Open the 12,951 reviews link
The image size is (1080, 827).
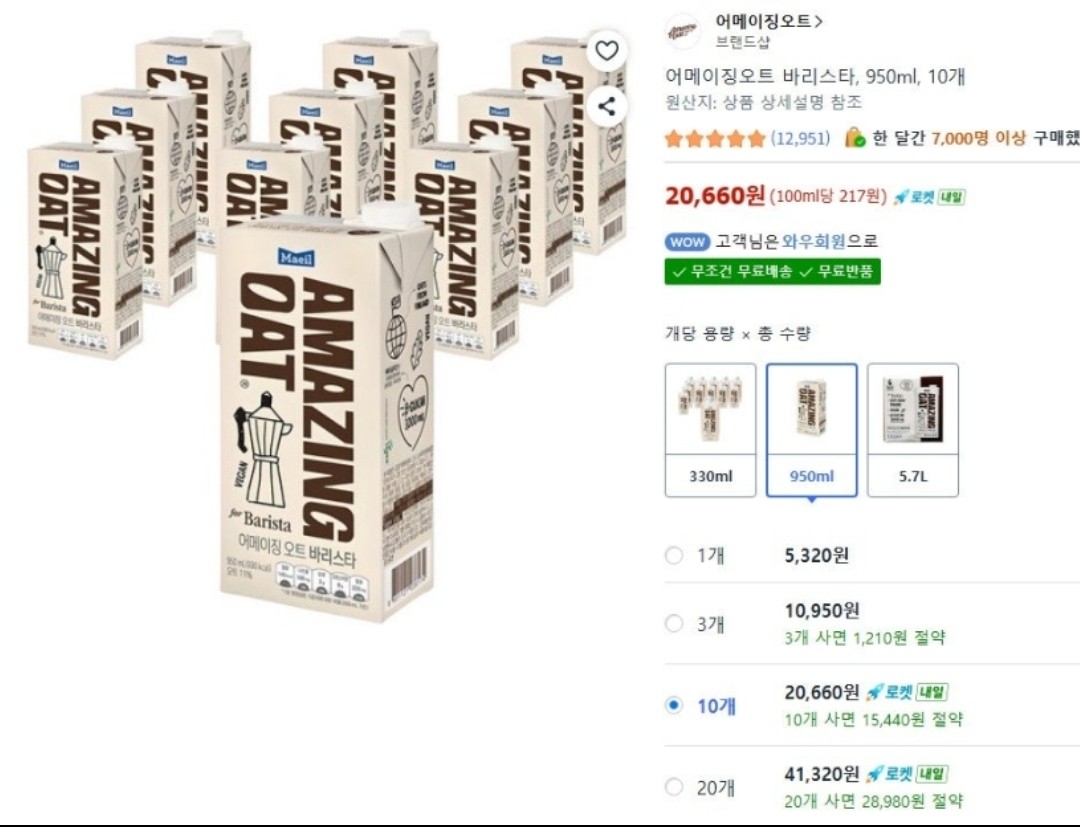pyautogui.click(x=800, y=138)
